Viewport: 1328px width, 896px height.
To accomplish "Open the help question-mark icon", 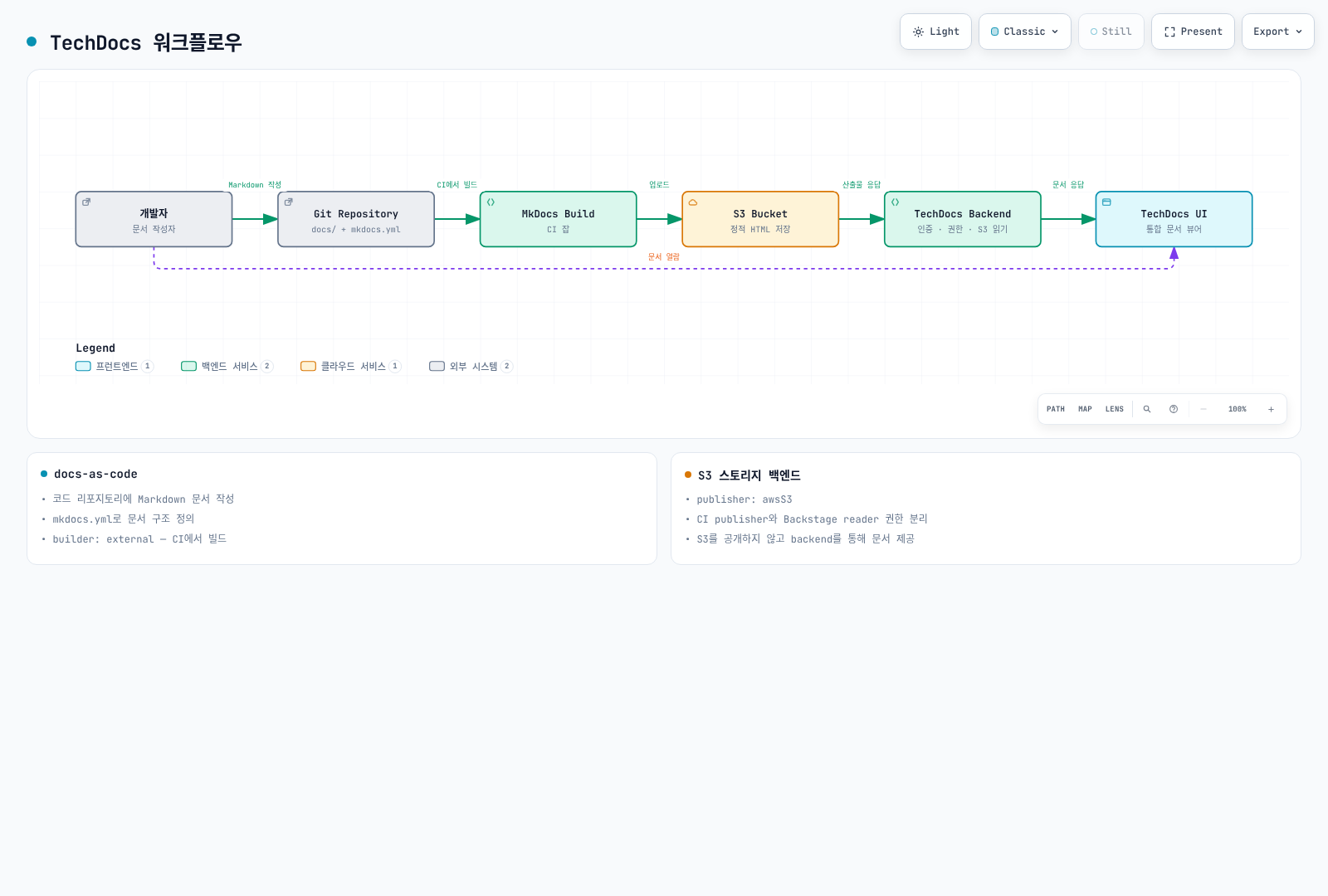I will point(1174,409).
